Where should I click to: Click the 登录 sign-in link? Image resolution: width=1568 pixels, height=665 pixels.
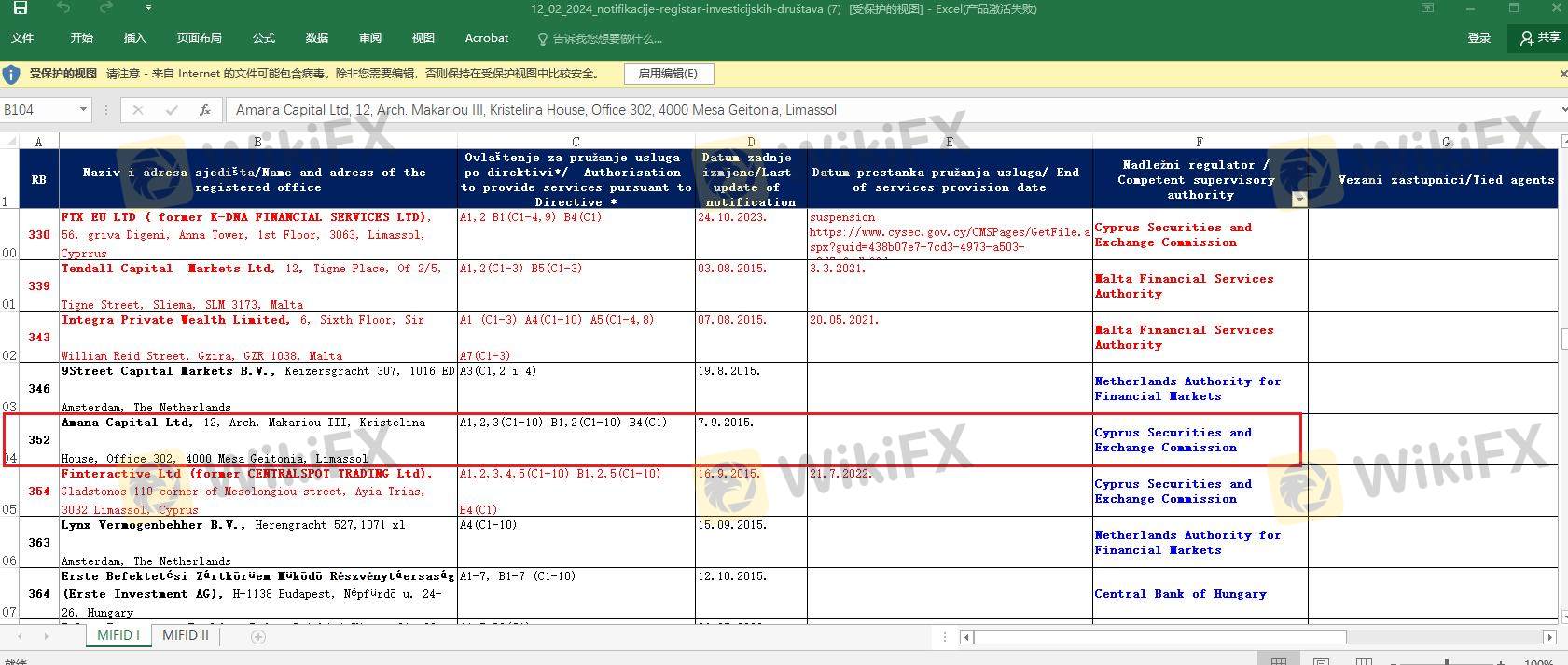[1478, 38]
